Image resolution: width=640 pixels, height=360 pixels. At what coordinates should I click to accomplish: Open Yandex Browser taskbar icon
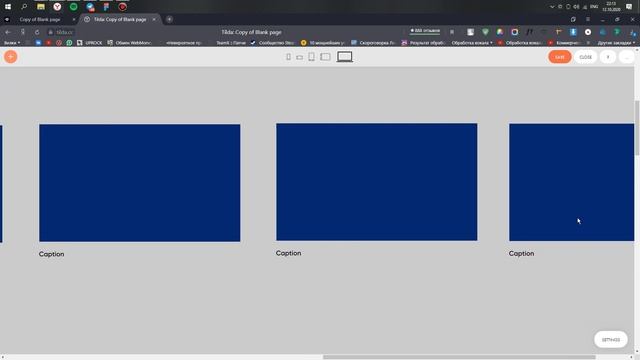[57, 7]
